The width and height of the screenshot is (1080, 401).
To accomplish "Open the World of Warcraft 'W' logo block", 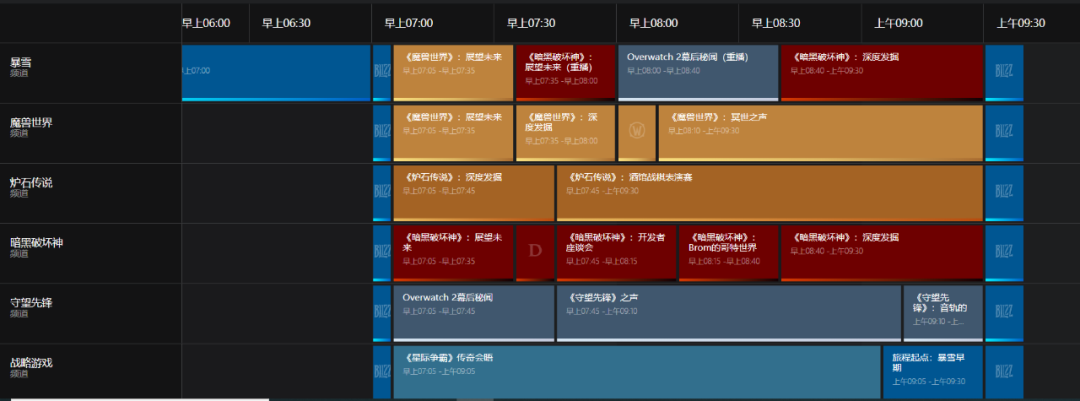I will click(x=637, y=133).
